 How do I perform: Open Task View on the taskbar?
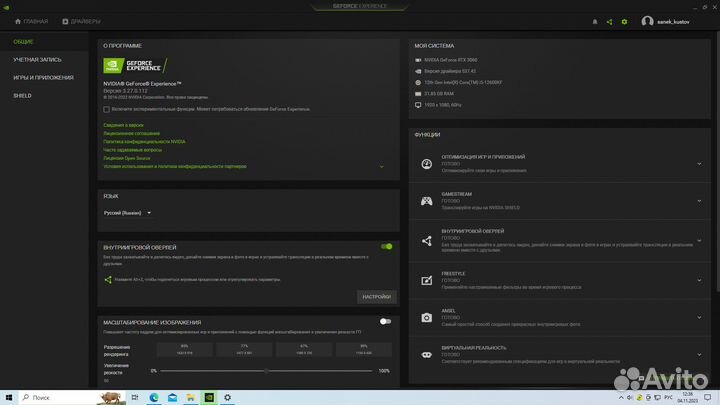(x=135, y=397)
